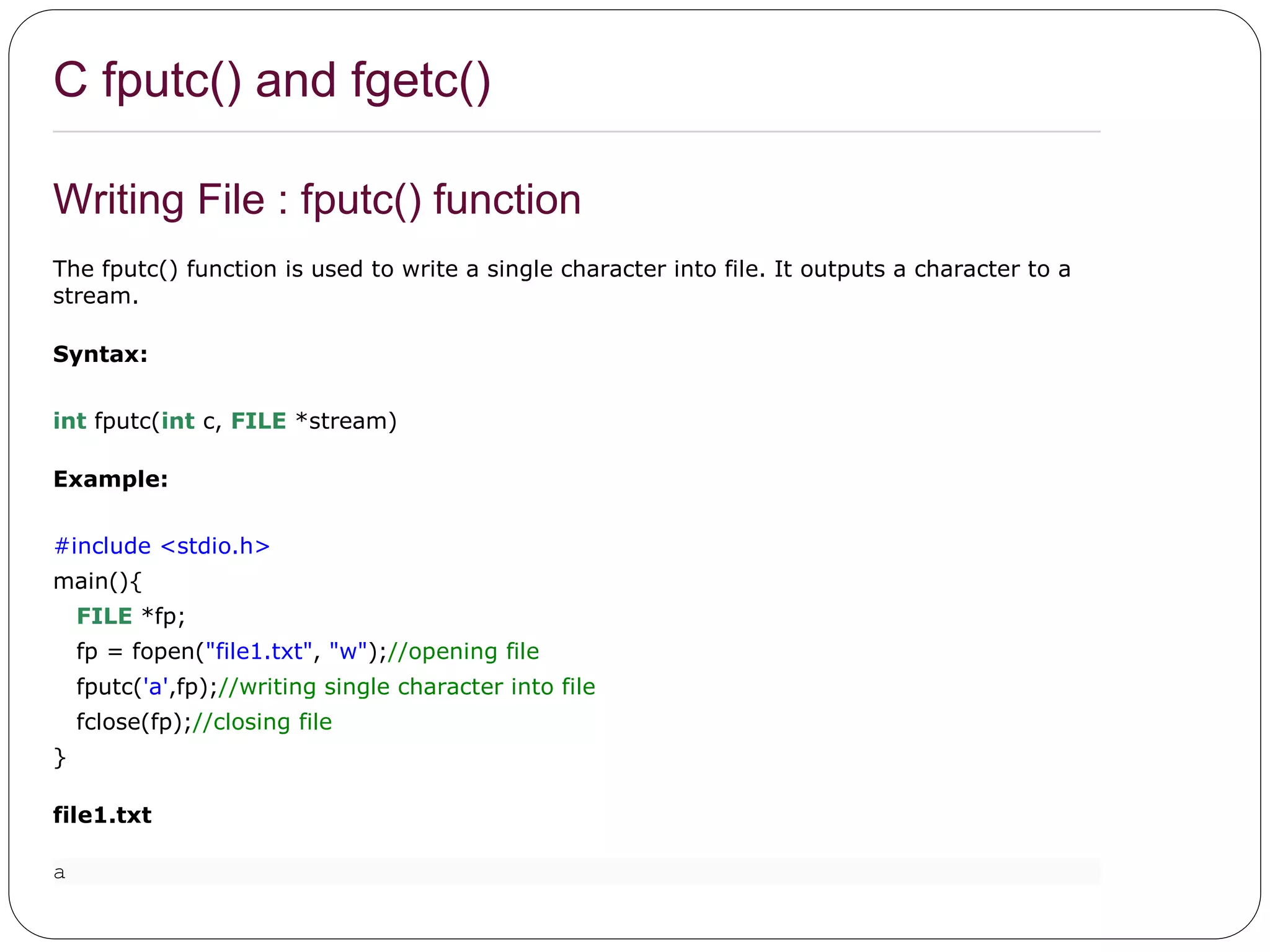The image size is (1270, 952).
Task: Click the slide title 'C fputc() and fgetc()'
Action: pyautogui.click(x=272, y=81)
